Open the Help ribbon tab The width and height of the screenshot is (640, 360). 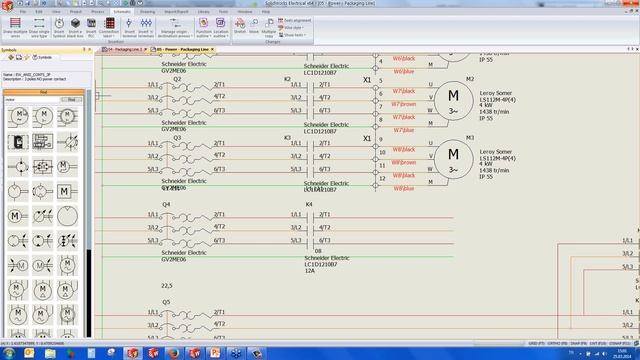click(266, 12)
